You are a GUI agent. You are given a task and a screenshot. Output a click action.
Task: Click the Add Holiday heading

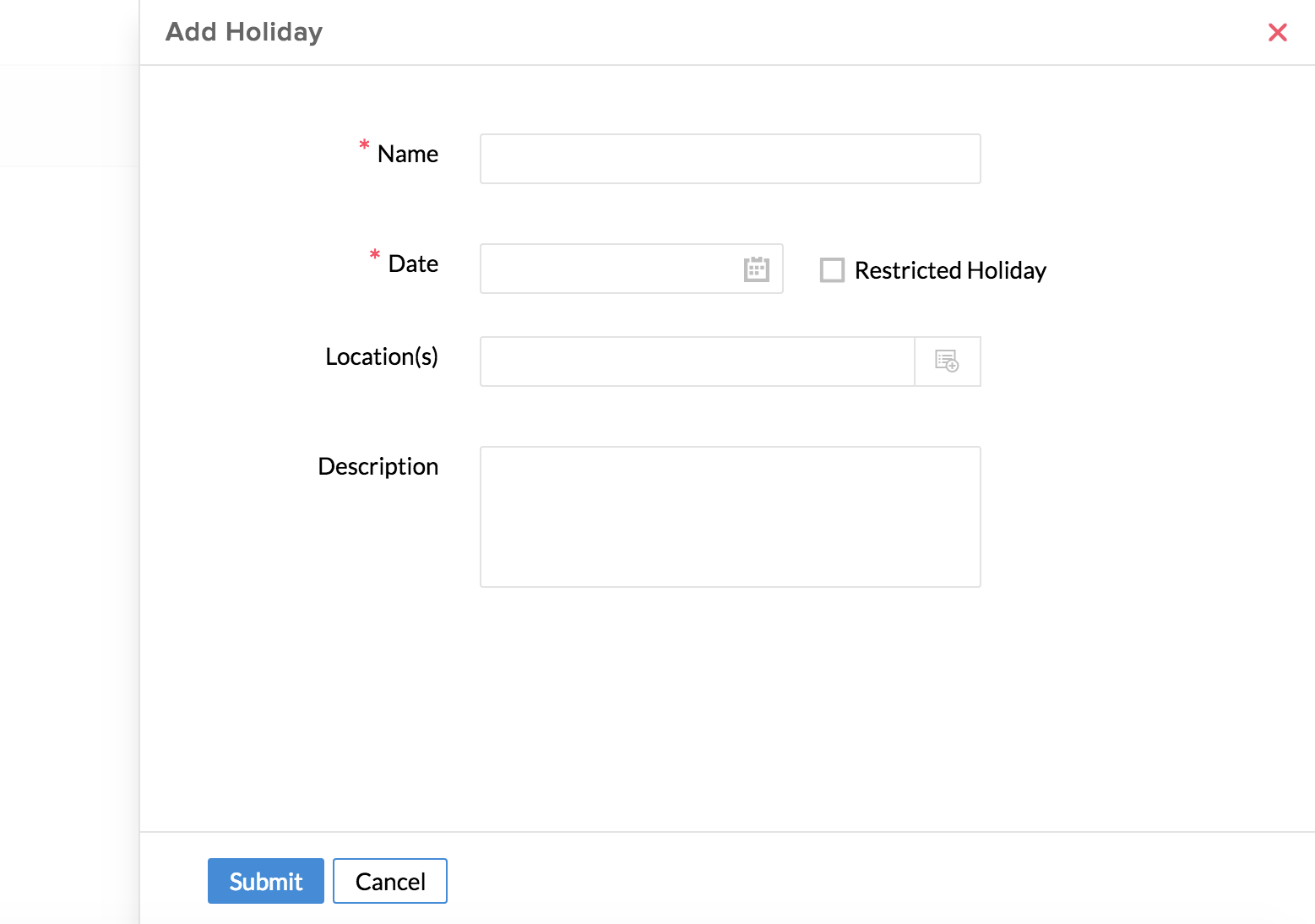click(x=244, y=32)
